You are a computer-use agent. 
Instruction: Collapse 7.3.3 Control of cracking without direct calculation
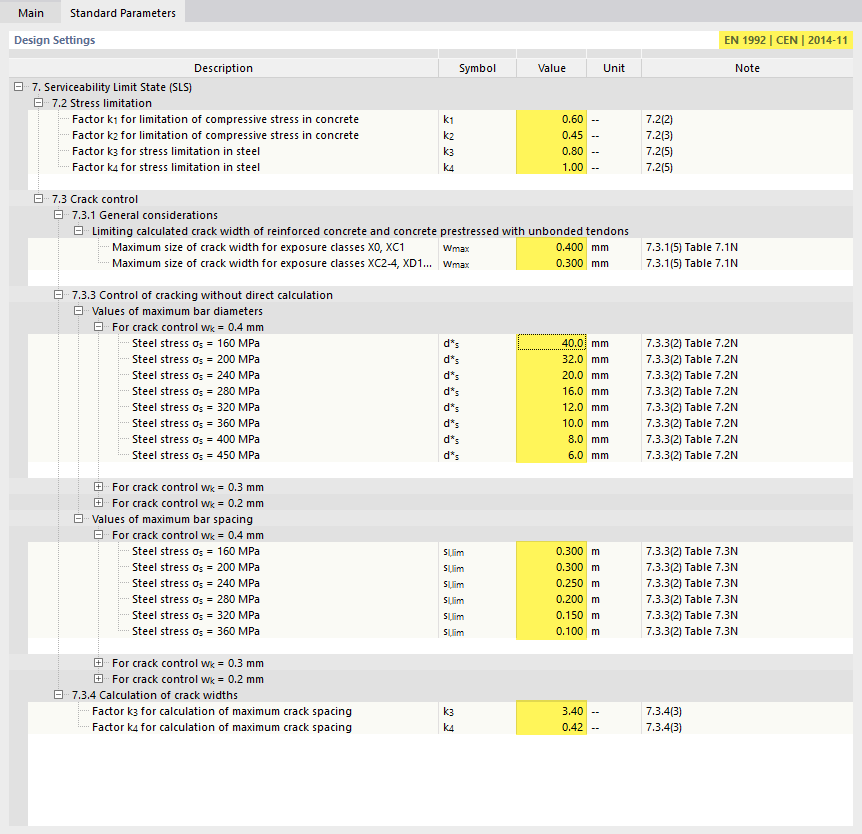58,295
